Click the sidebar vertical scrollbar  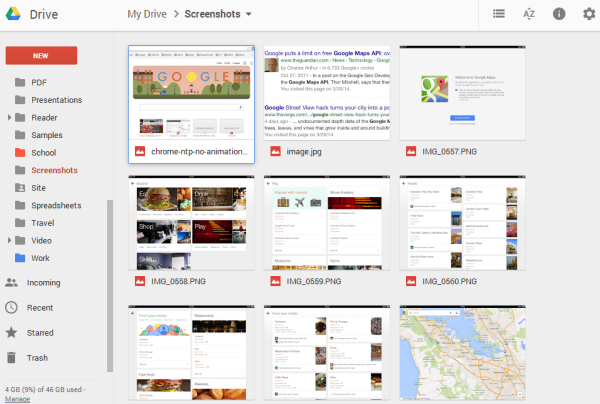(x=110, y=285)
